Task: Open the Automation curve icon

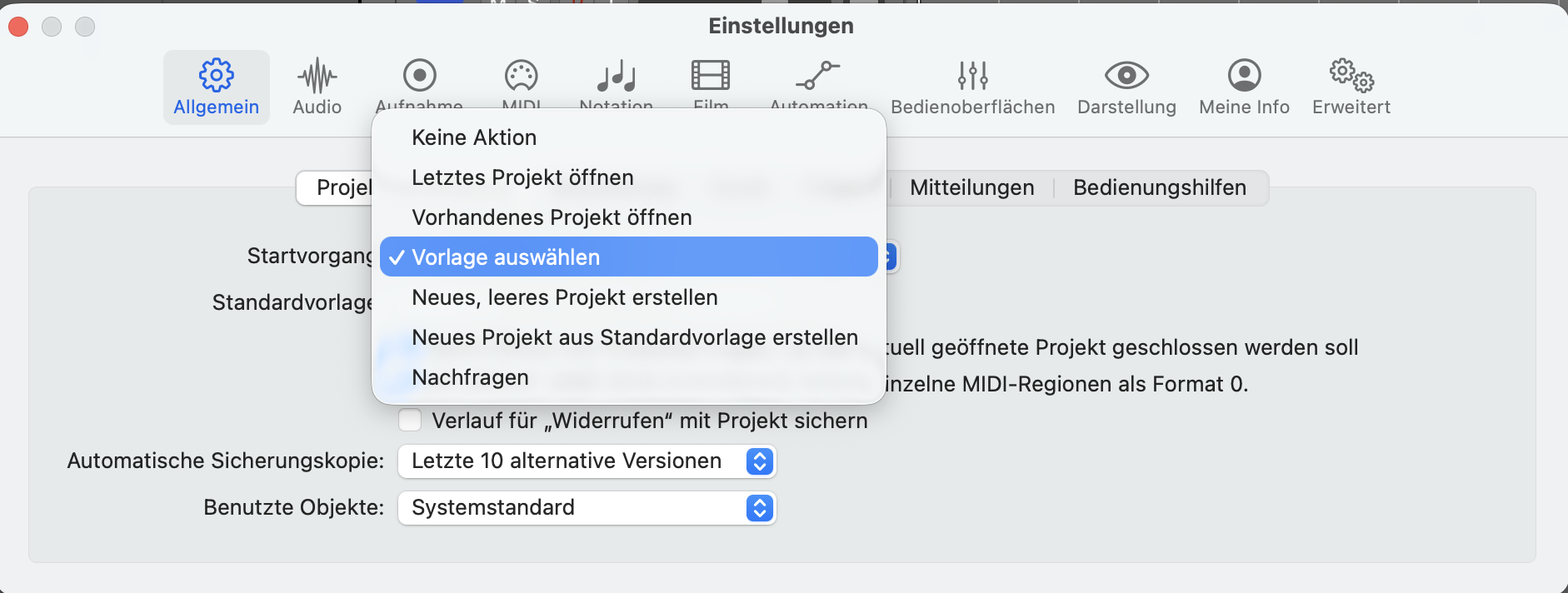Action: coord(818,76)
